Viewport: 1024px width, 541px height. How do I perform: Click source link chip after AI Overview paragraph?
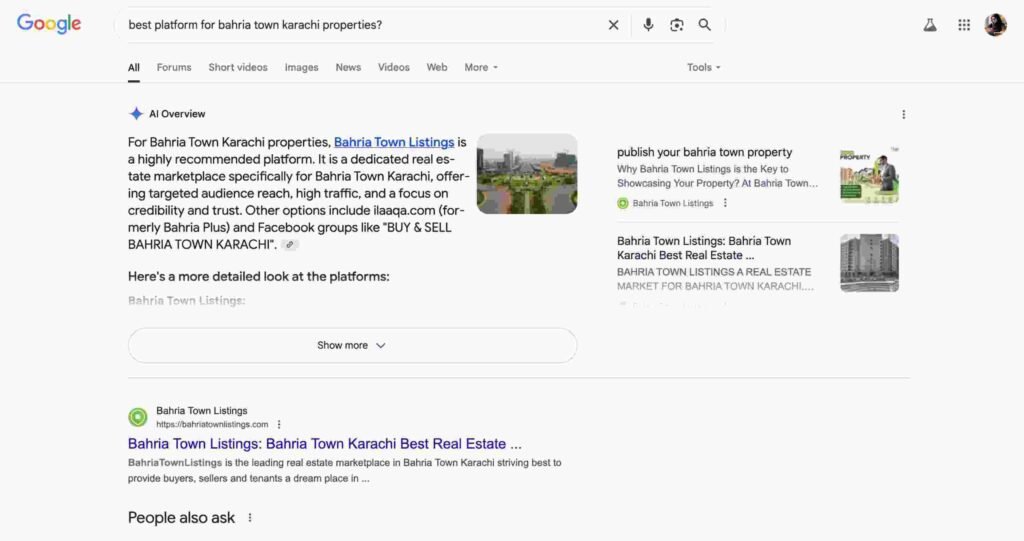point(290,244)
